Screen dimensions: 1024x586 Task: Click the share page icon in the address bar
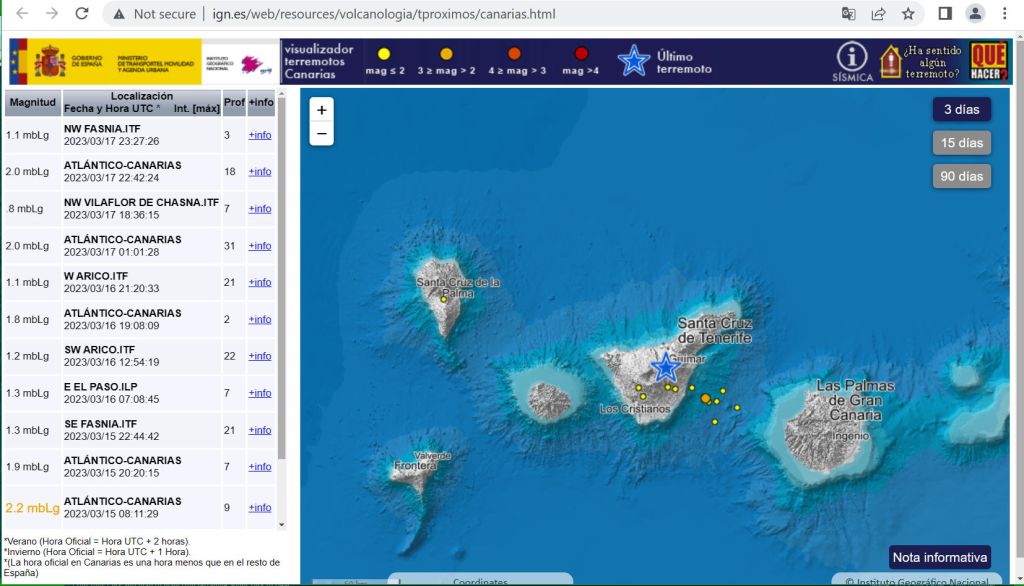tap(878, 14)
